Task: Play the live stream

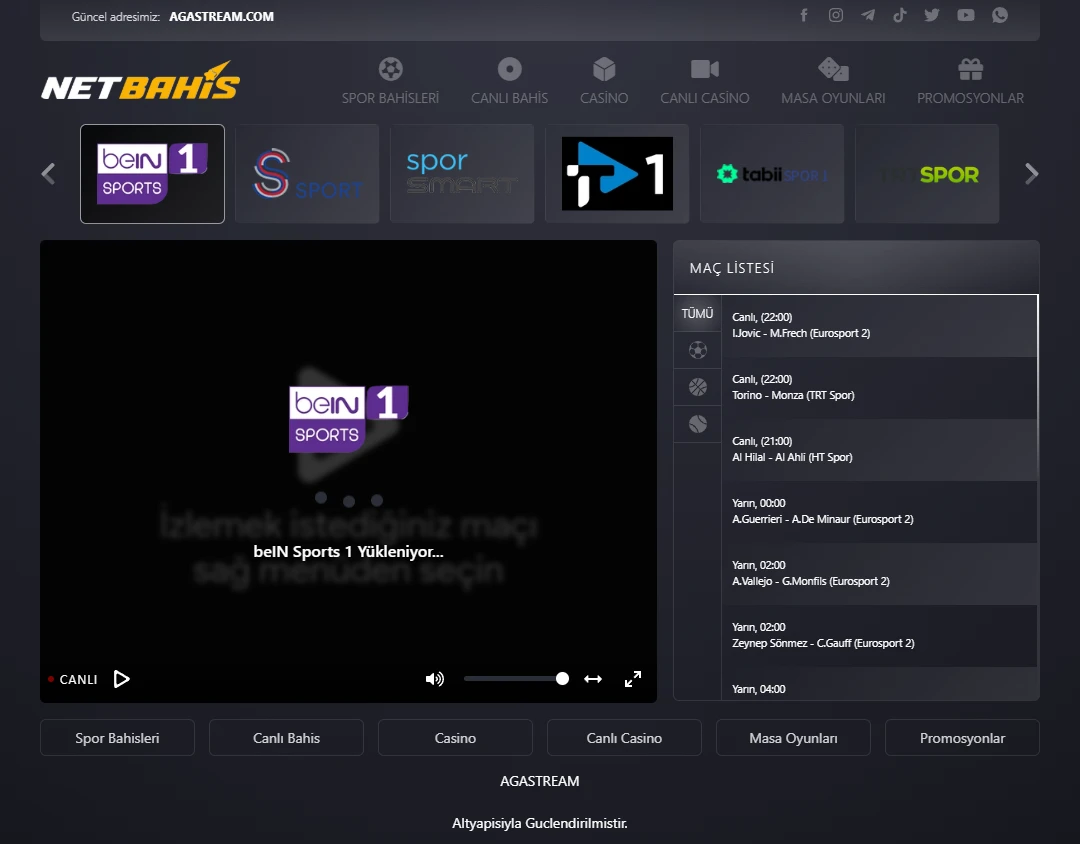Action: pos(122,679)
